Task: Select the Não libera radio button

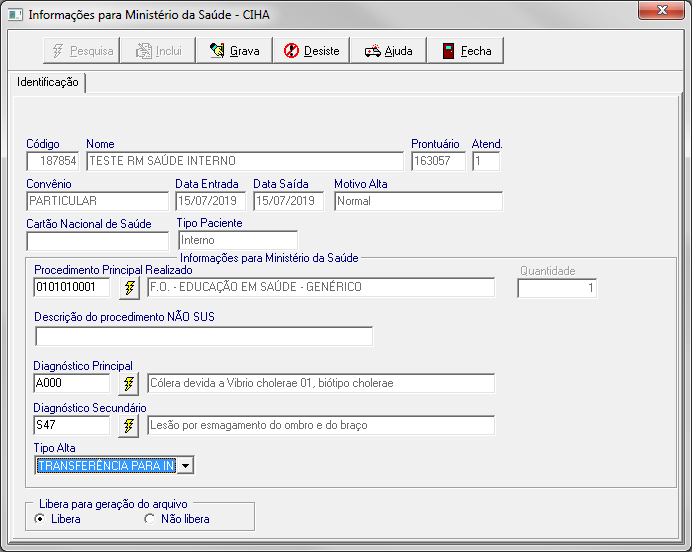Action: (150, 519)
